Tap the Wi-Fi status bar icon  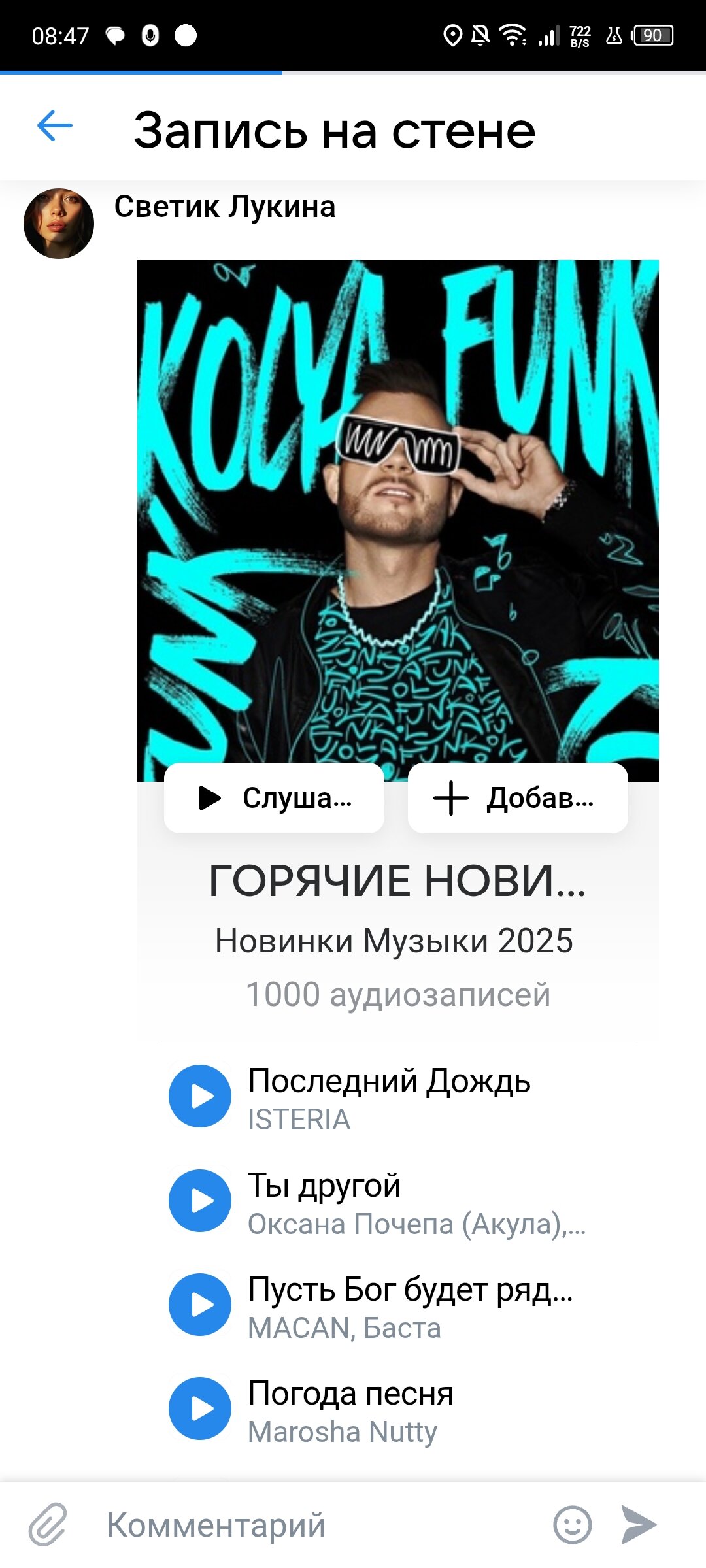coord(513,35)
